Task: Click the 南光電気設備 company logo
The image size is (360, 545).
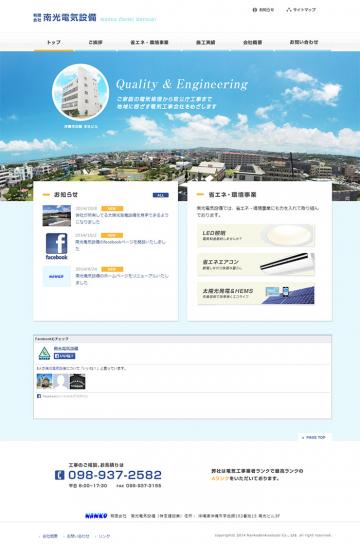Action: tap(65, 18)
